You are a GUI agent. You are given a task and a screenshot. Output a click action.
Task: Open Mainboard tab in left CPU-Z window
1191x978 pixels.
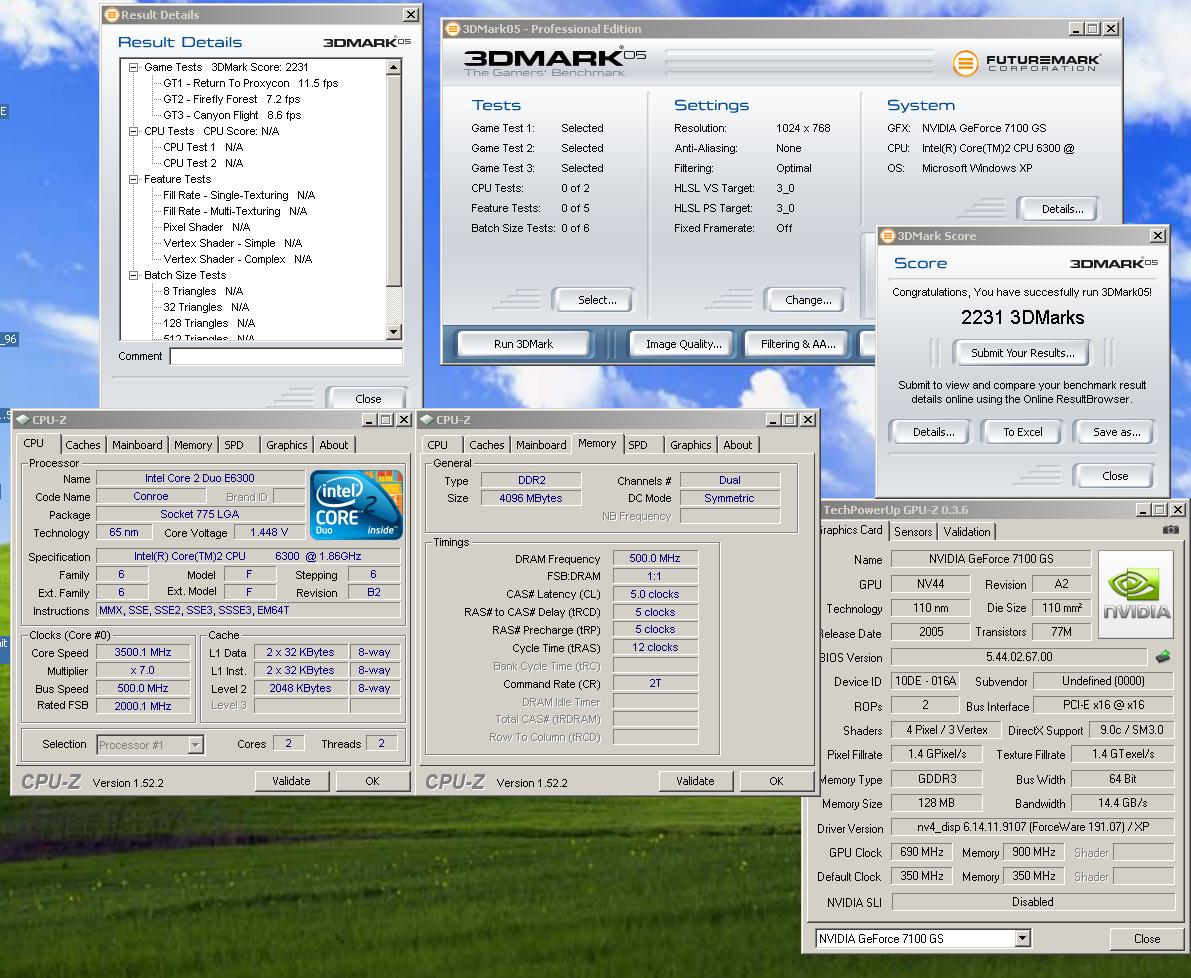click(137, 445)
